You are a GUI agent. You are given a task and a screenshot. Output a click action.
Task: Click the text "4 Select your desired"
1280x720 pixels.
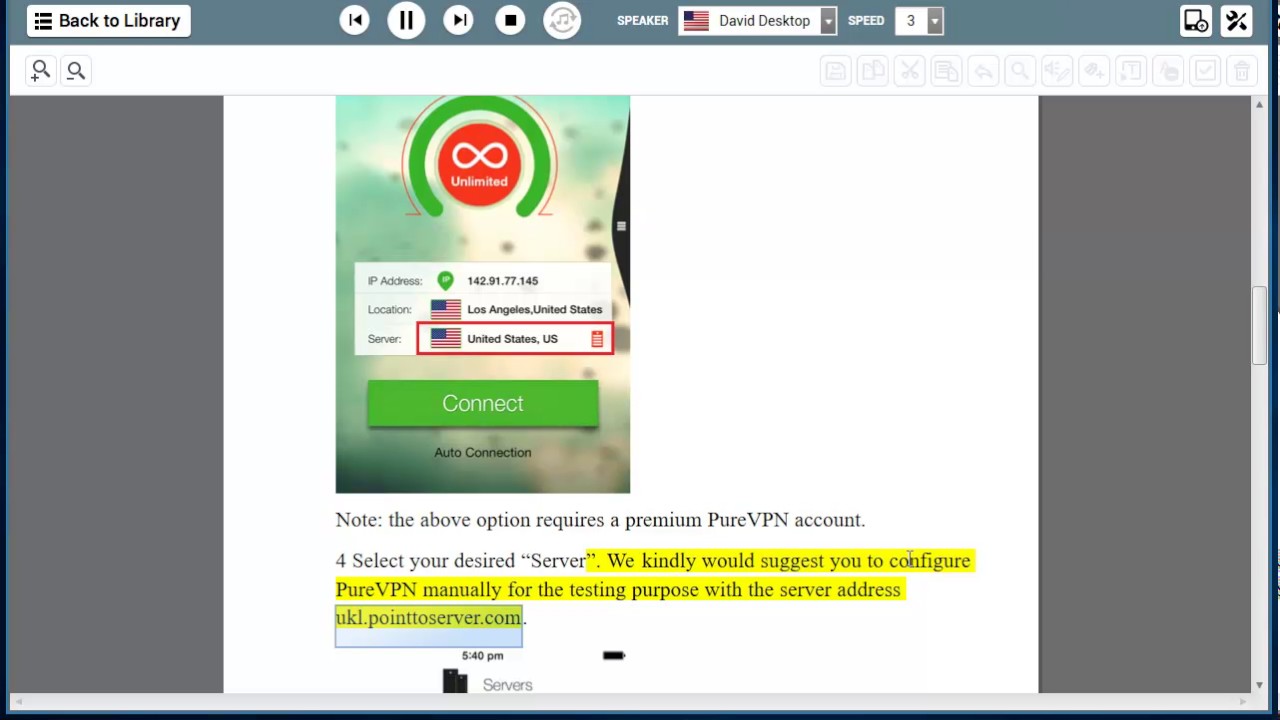click(x=425, y=561)
